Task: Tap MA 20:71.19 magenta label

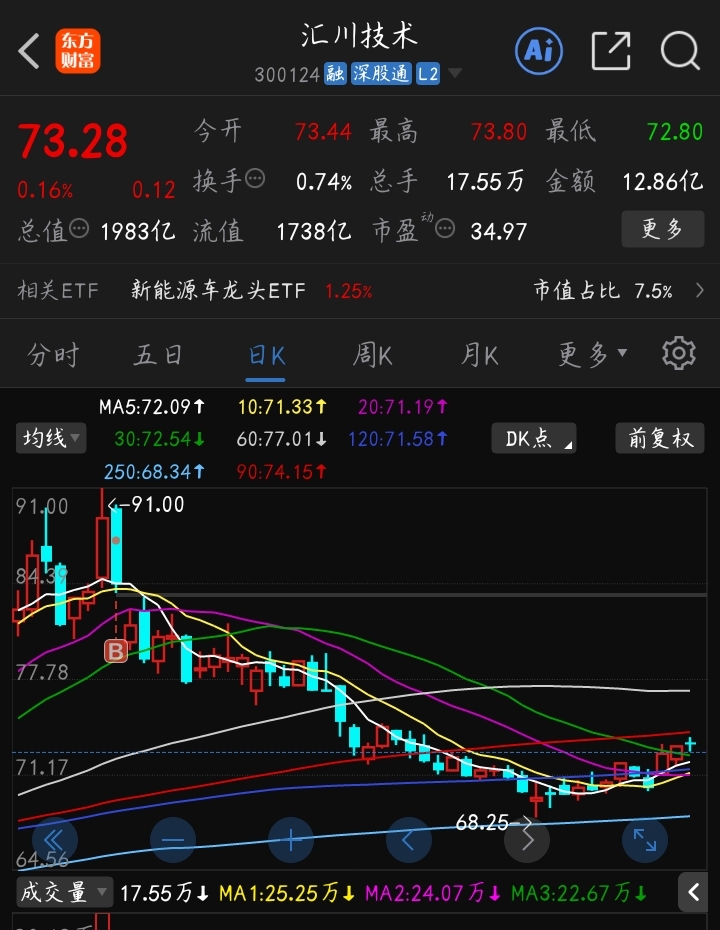Action: pyautogui.click(x=403, y=407)
